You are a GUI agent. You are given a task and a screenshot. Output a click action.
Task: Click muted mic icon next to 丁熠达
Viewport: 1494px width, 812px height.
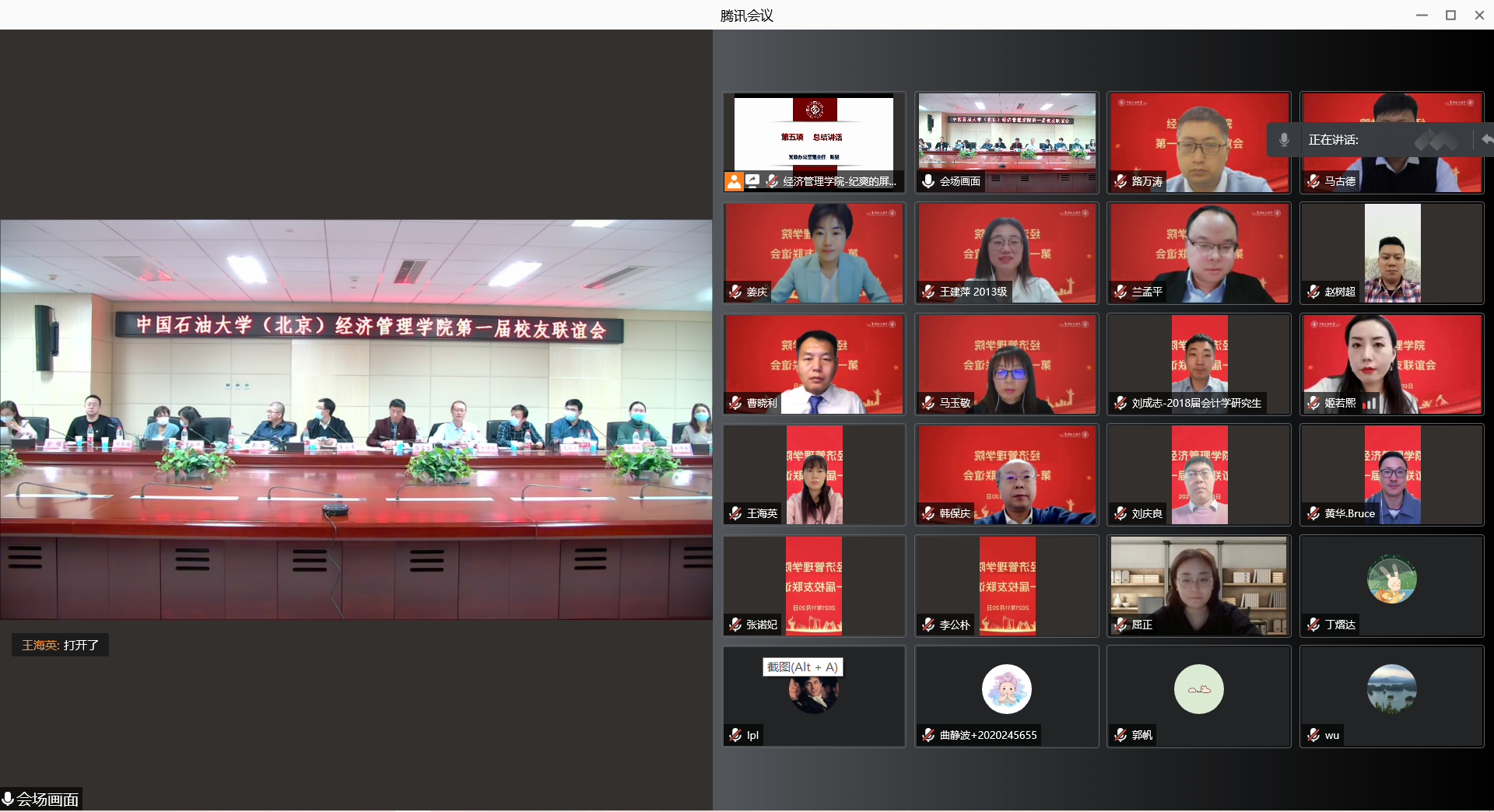coord(1313,625)
